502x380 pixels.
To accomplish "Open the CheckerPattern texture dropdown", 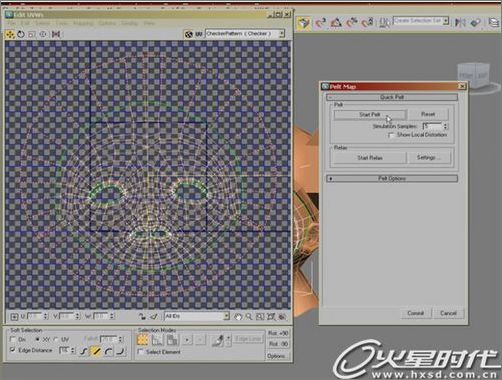I will coord(245,34).
